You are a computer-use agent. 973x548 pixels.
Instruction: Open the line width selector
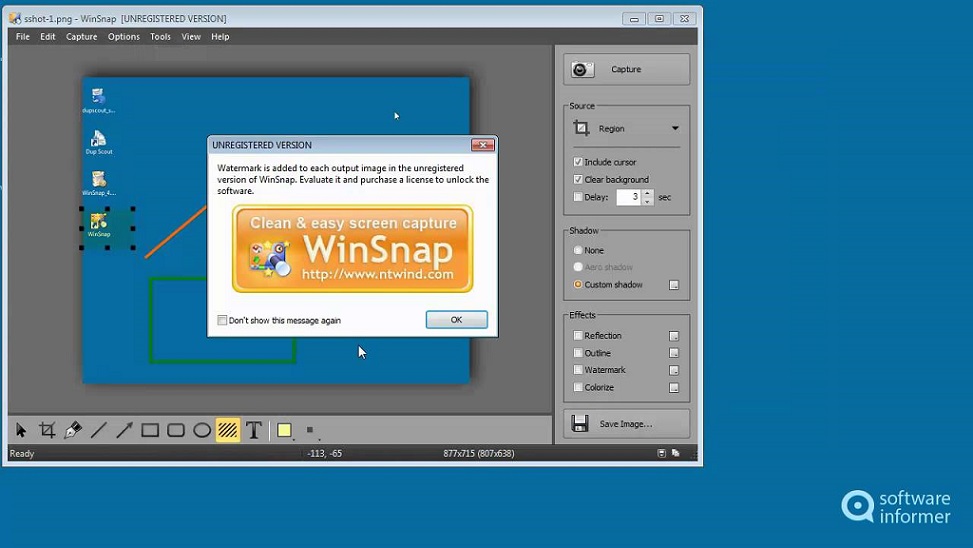pos(310,430)
